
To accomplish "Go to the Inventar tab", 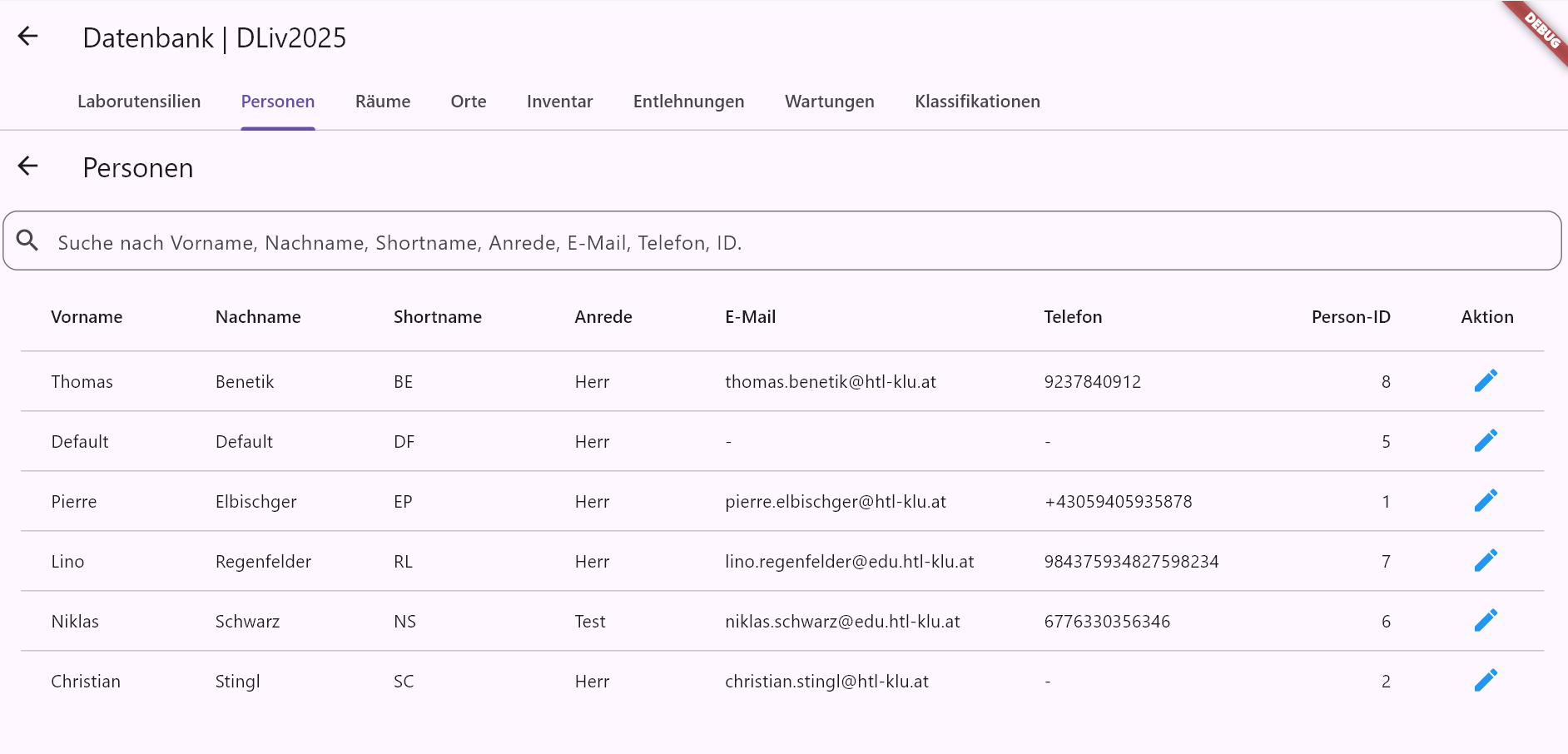I will point(559,102).
